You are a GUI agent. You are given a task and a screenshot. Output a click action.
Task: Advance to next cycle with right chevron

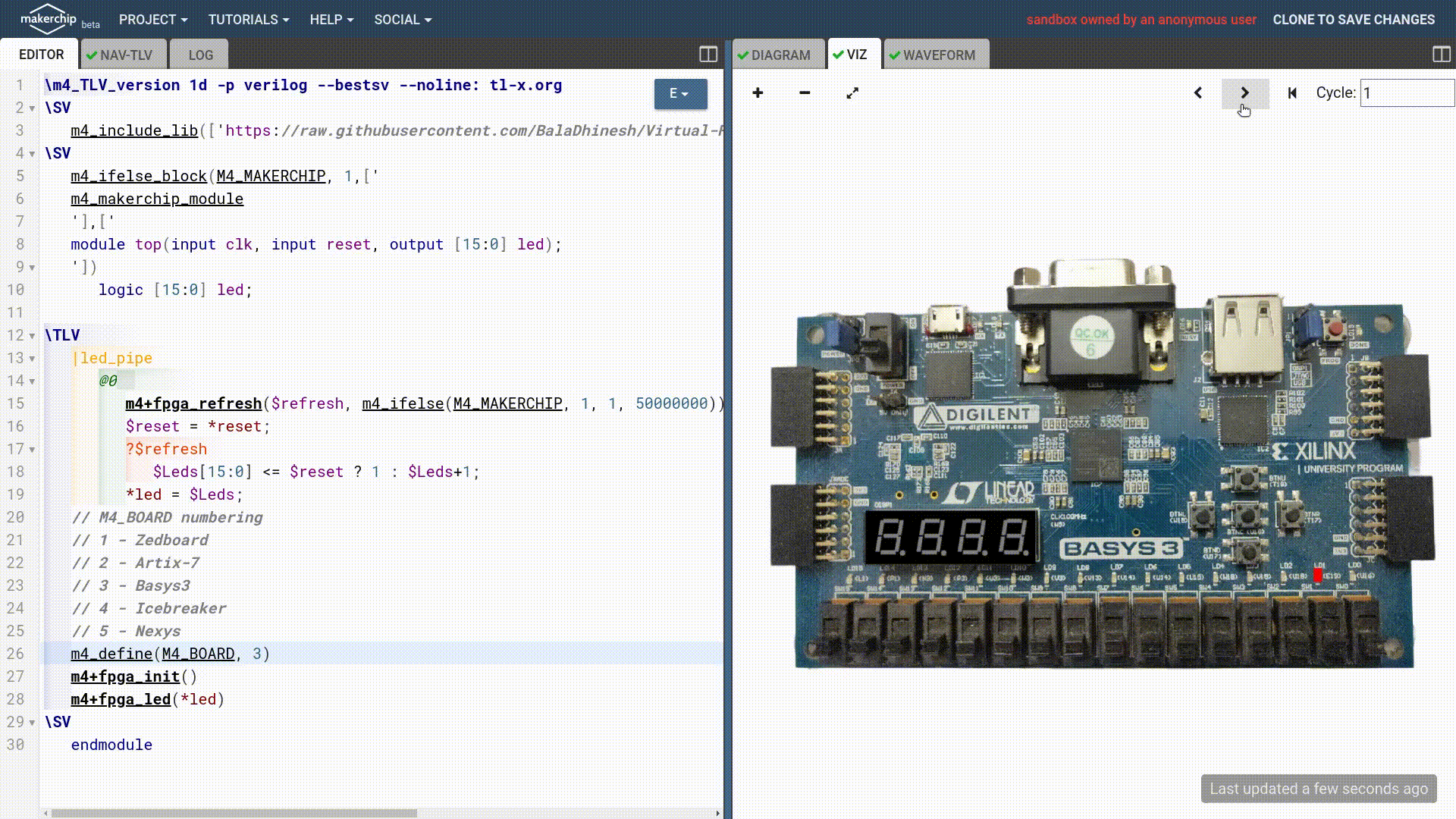1244,93
